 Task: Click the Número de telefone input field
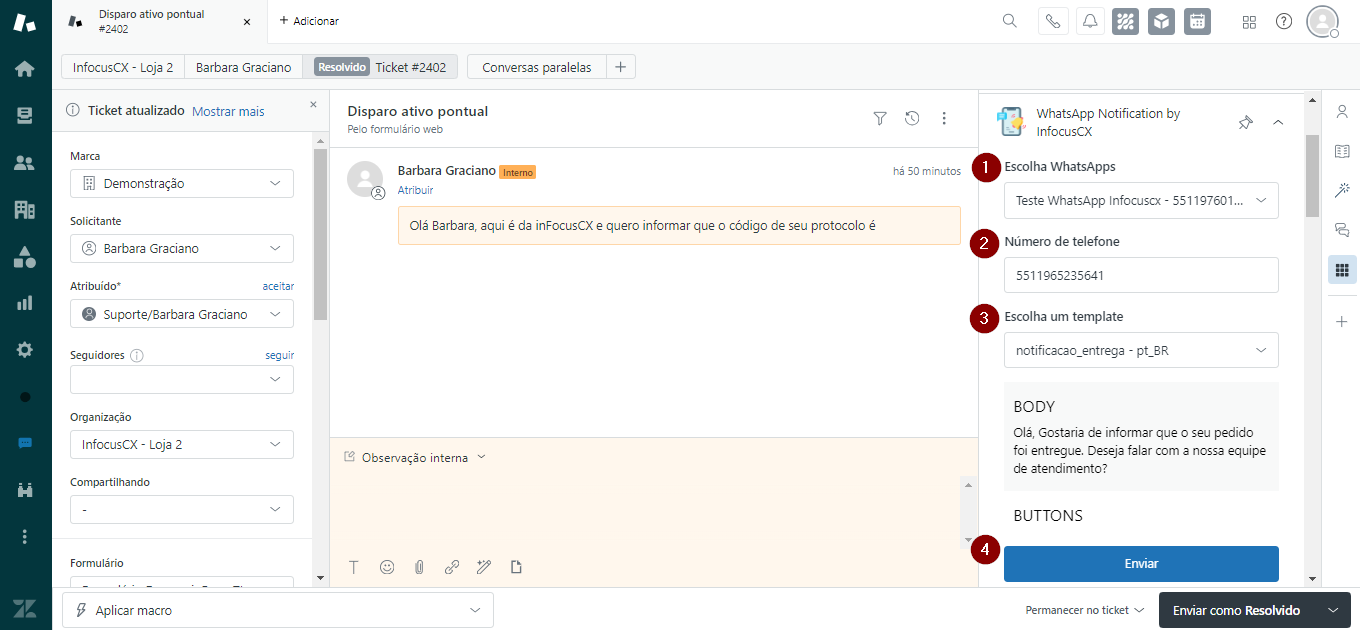click(x=1141, y=275)
